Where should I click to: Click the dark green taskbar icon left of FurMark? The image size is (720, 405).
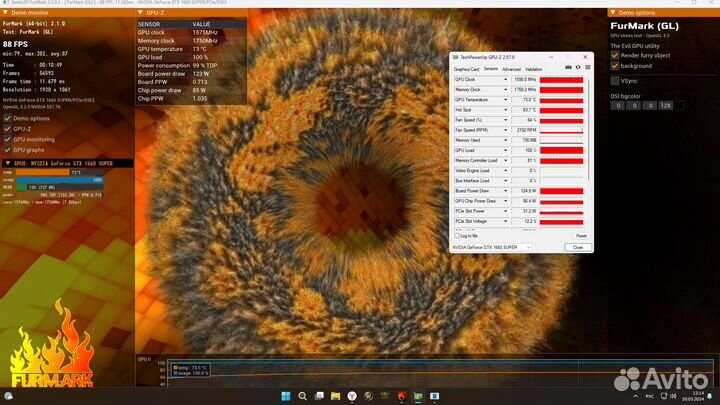coord(385,396)
